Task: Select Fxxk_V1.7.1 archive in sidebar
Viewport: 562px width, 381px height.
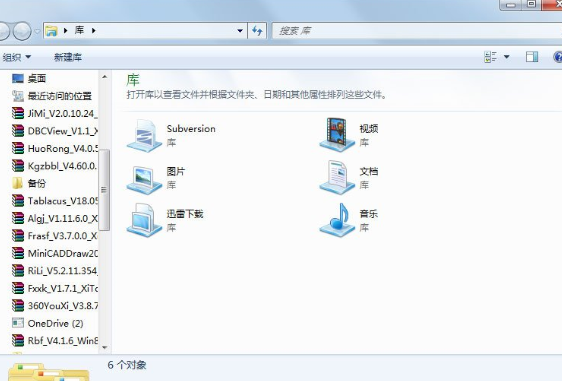Action: (54, 288)
